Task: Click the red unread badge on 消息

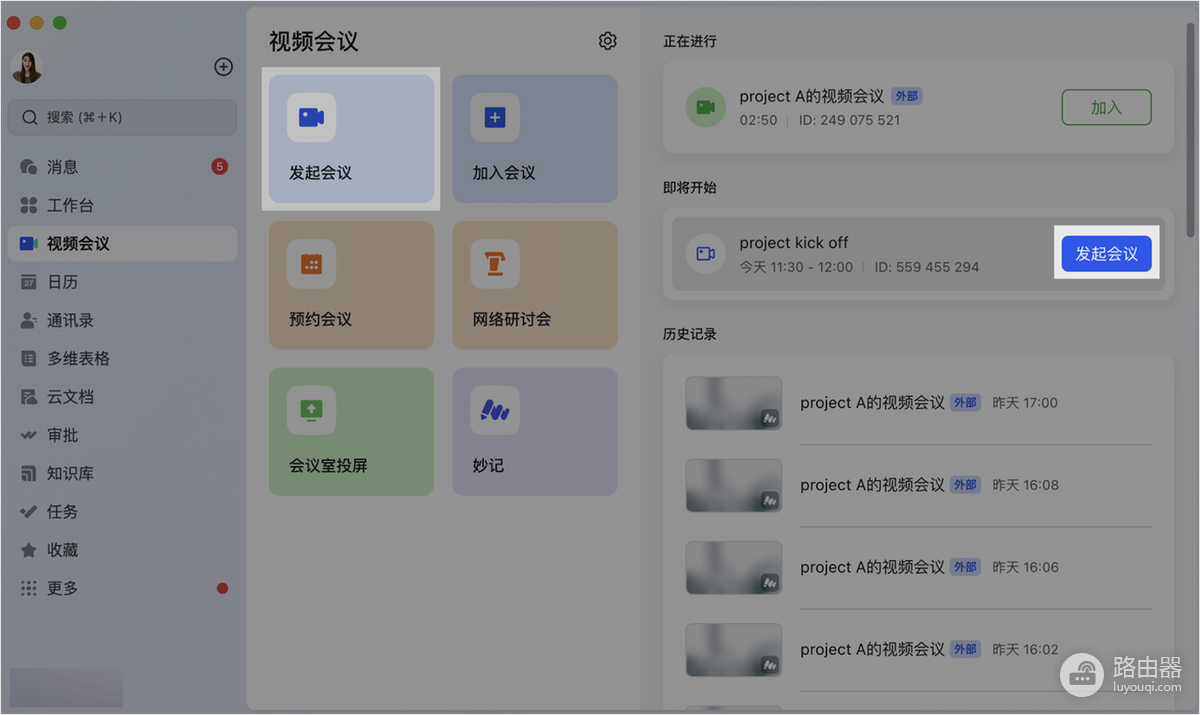Action: tap(220, 167)
